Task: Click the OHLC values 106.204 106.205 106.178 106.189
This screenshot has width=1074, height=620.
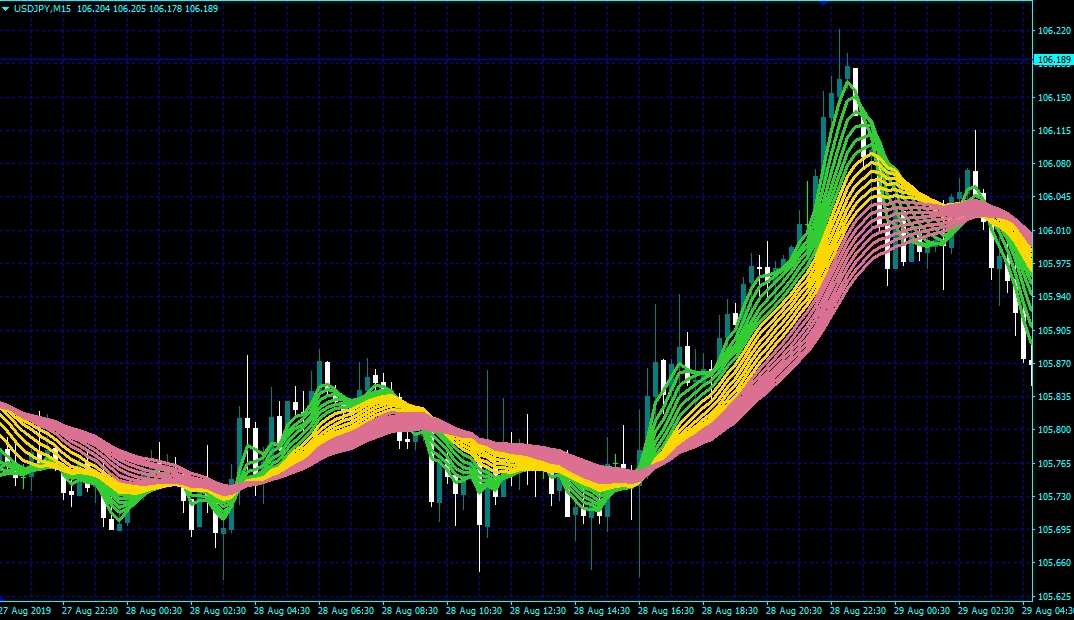Action: click(x=147, y=9)
